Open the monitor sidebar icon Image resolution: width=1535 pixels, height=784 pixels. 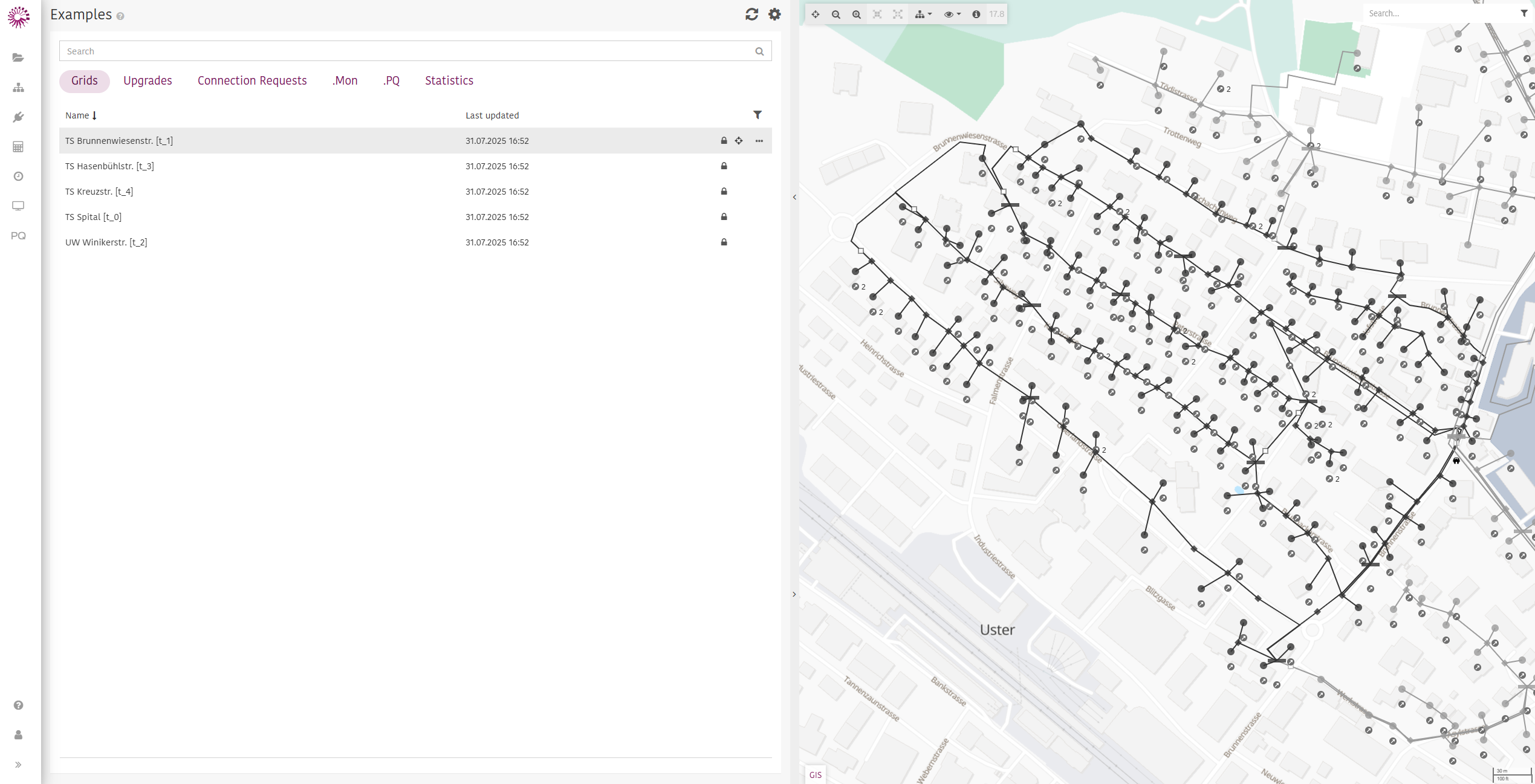tap(18, 206)
